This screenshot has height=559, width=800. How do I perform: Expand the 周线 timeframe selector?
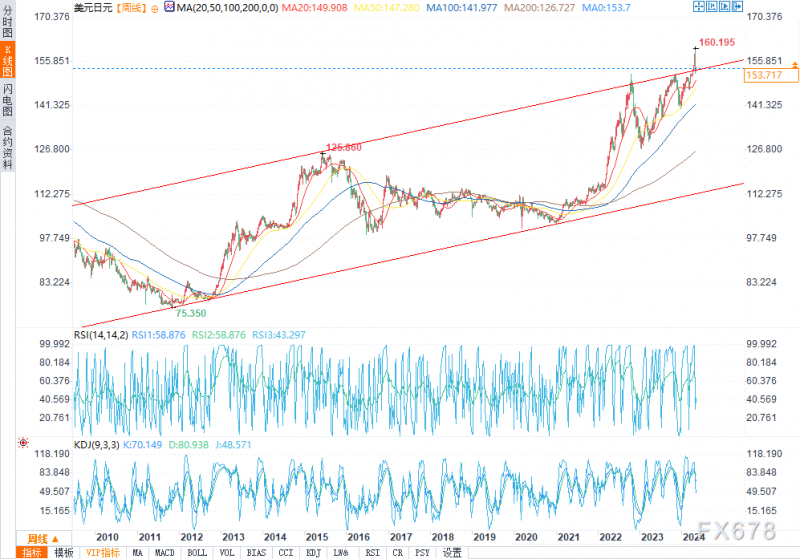pyautogui.click(x=43, y=539)
